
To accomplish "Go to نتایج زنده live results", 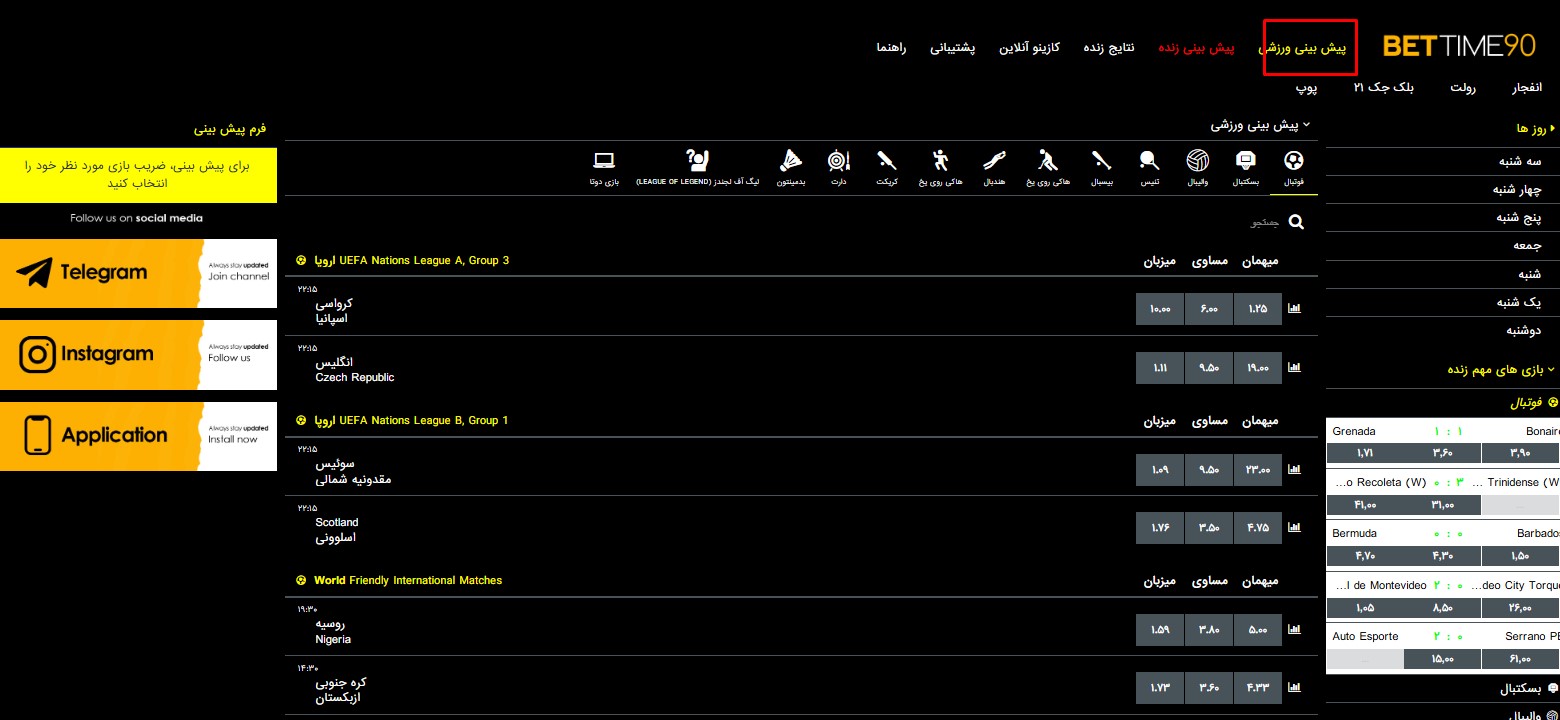I will coord(1110,47).
